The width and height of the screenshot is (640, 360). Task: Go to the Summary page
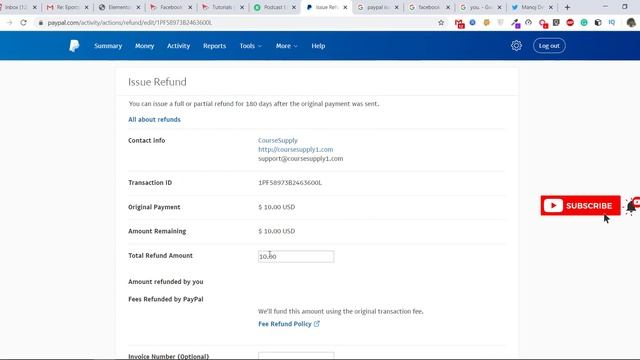(x=108, y=46)
